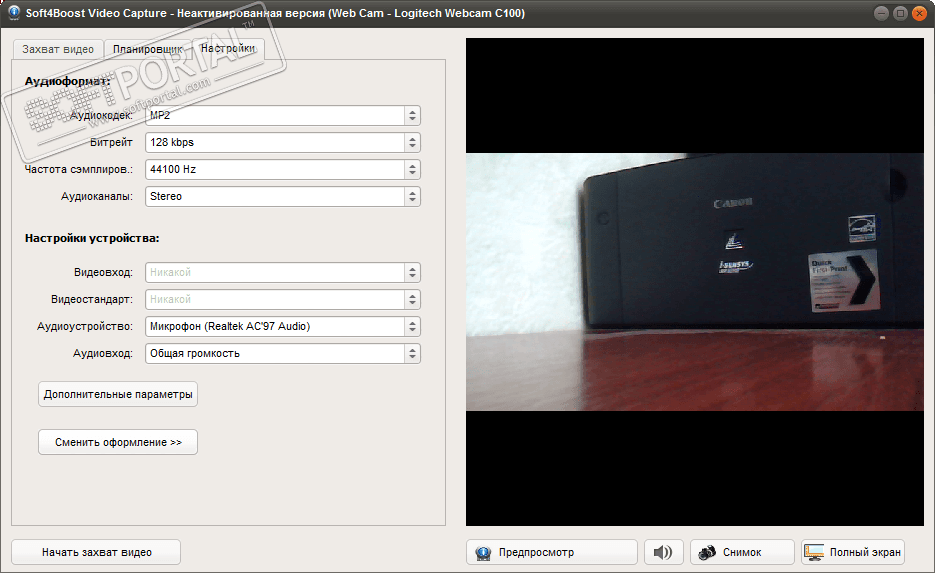This screenshot has height=573, width=935.
Task: Click the Сменить оформление >> button
Action: pos(118,442)
